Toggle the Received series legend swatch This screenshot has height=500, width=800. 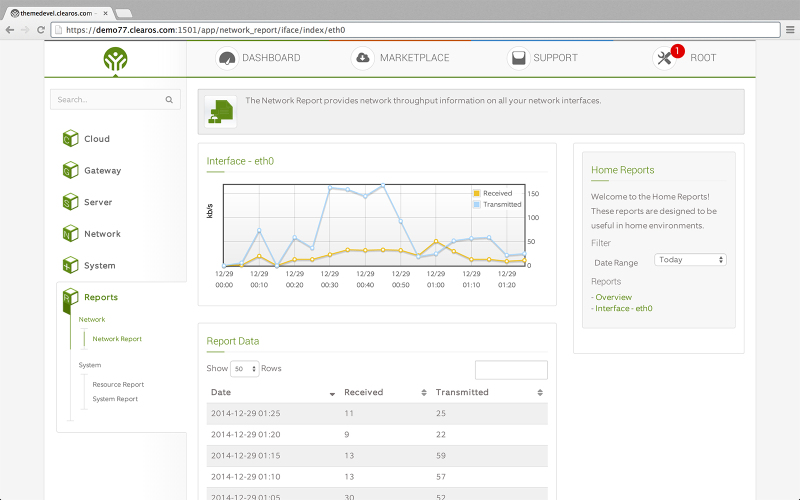coord(477,193)
